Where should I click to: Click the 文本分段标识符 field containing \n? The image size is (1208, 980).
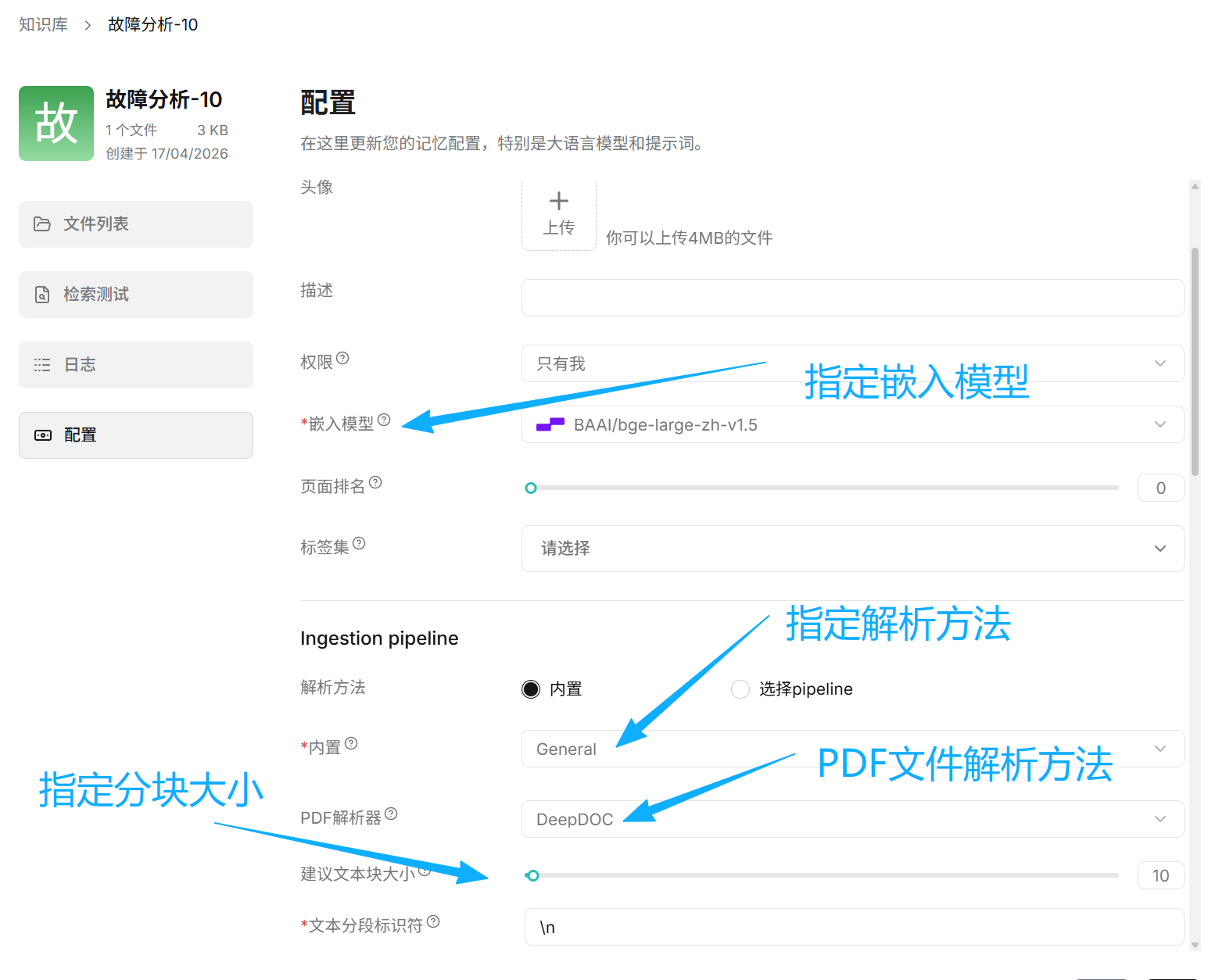coord(854,927)
